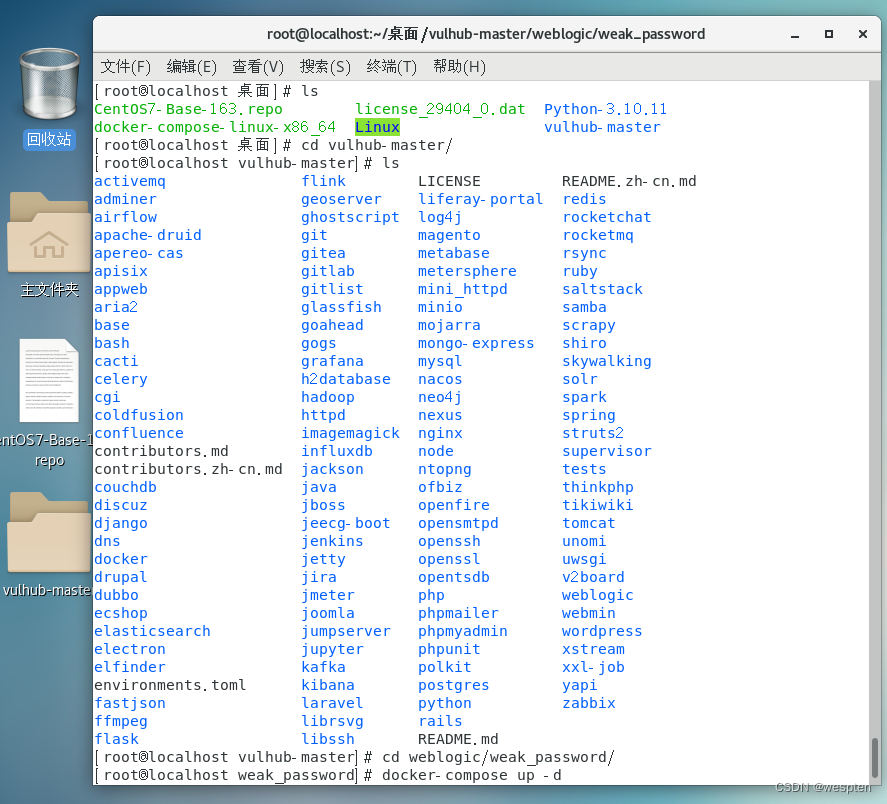The width and height of the screenshot is (887, 804).
Task: Click the apache-druid directory name
Action: click(148, 235)
